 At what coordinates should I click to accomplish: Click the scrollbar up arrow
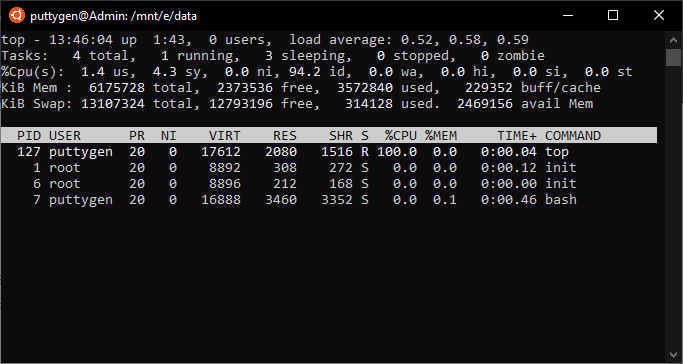click(673, 40)
